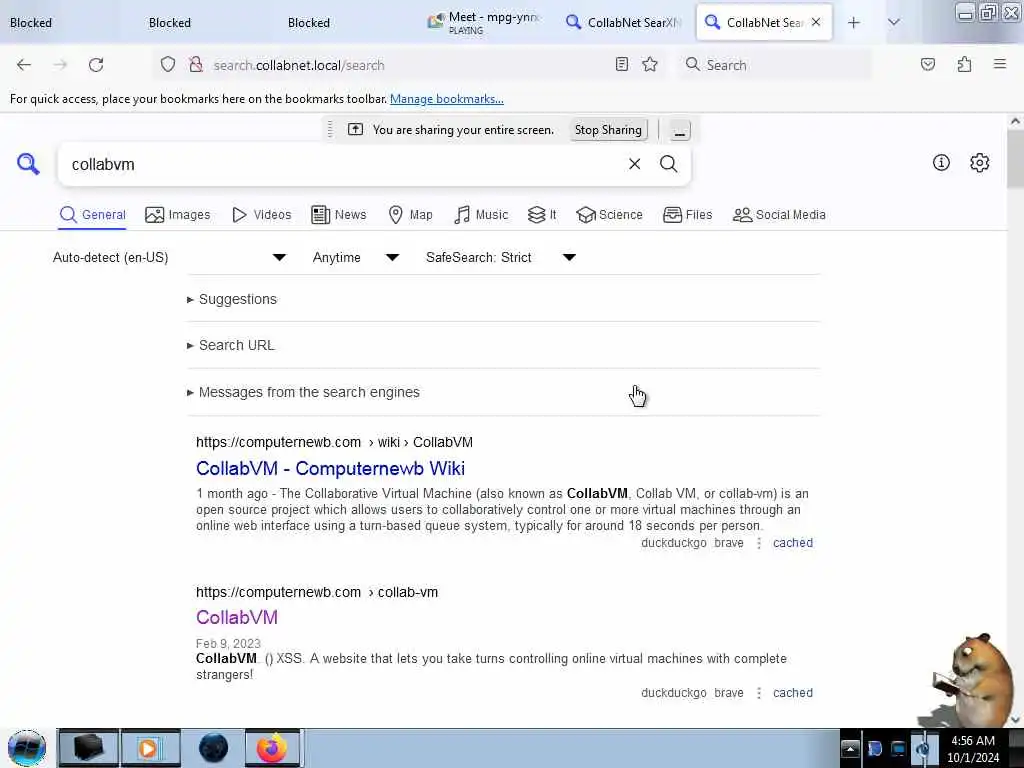Open the media player taskbar icon

point(150,748)
